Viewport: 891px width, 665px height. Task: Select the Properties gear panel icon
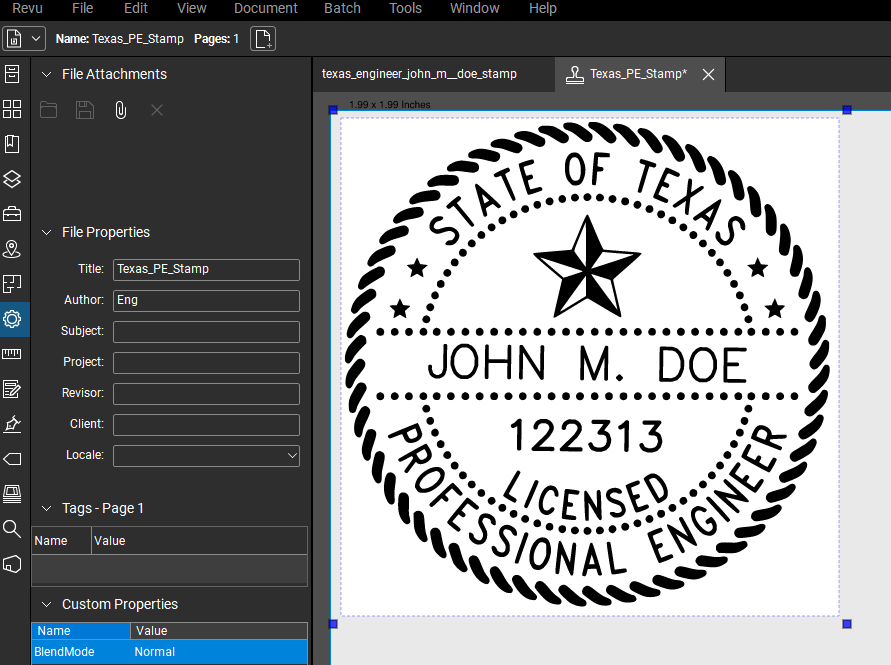pyautogui.click(x=12, y=319)
